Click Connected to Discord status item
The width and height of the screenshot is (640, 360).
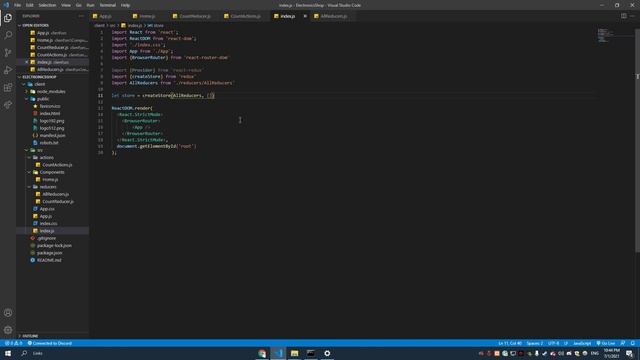(50, 343)
